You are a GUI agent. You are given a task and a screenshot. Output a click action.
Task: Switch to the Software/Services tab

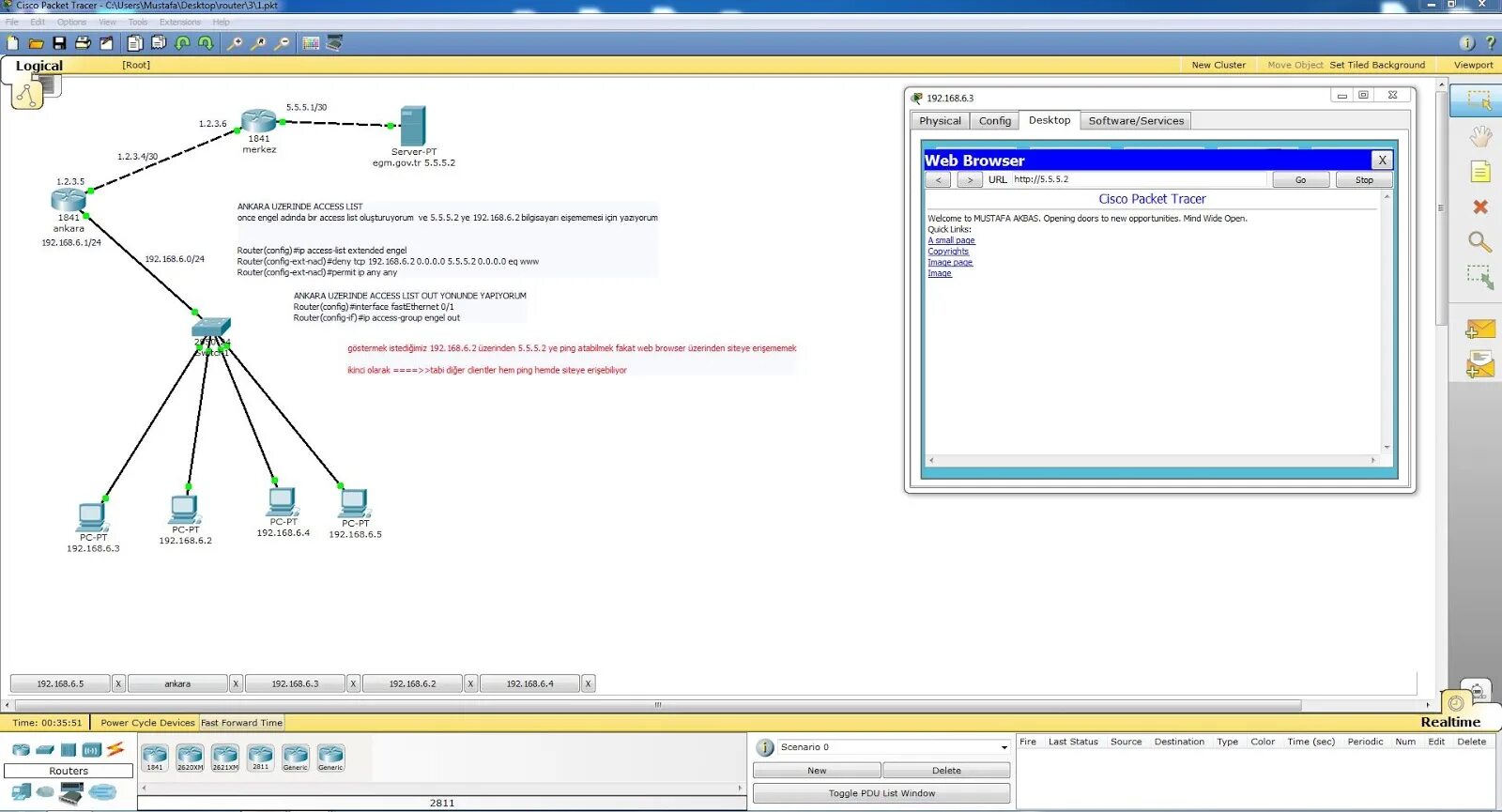click(1136, 121)
